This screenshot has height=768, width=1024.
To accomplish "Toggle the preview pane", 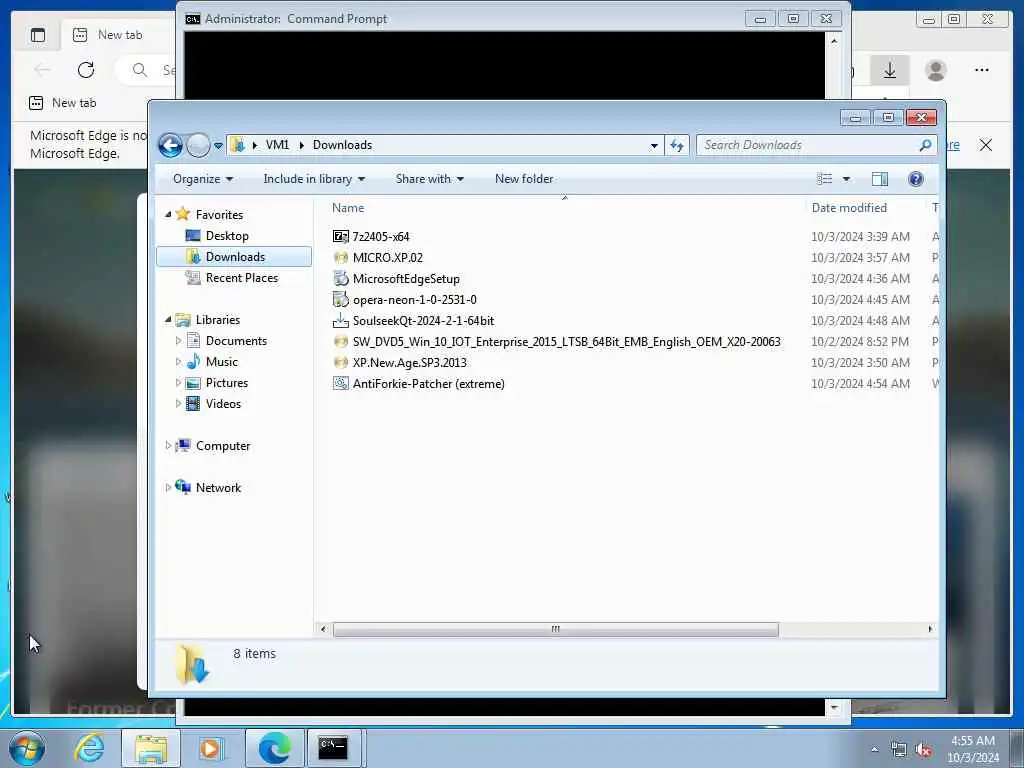I will coord(880,179).
